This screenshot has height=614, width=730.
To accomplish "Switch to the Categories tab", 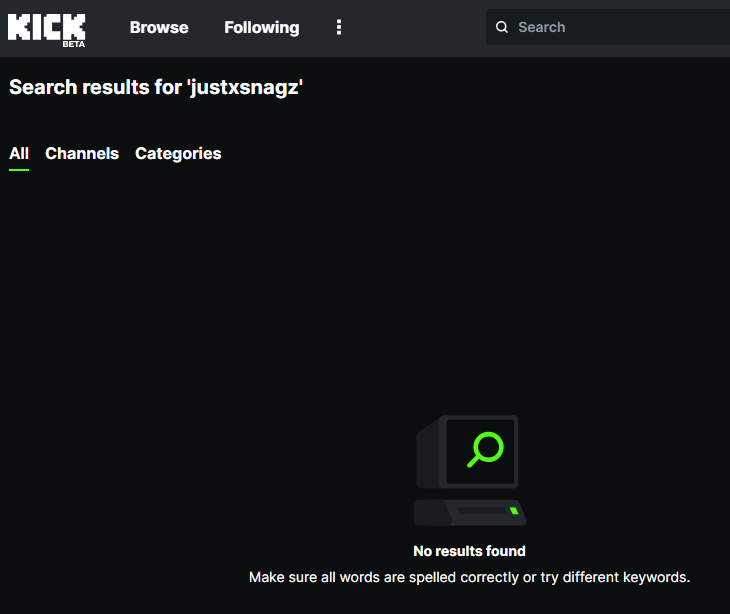I will coord(178,154).
